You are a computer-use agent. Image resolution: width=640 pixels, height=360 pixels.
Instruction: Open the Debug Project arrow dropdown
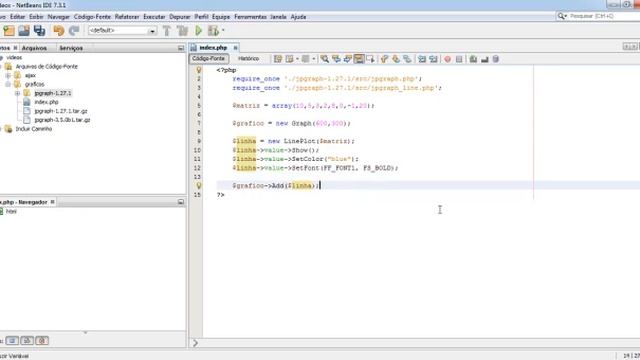coord(223,31)
